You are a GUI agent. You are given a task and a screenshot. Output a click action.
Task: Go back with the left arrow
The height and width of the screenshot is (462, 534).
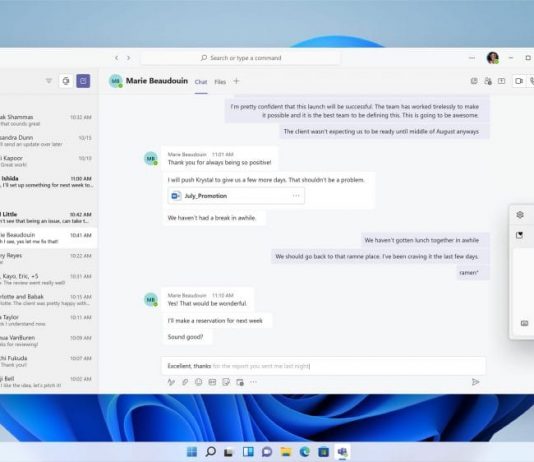(x=117, y=58)
